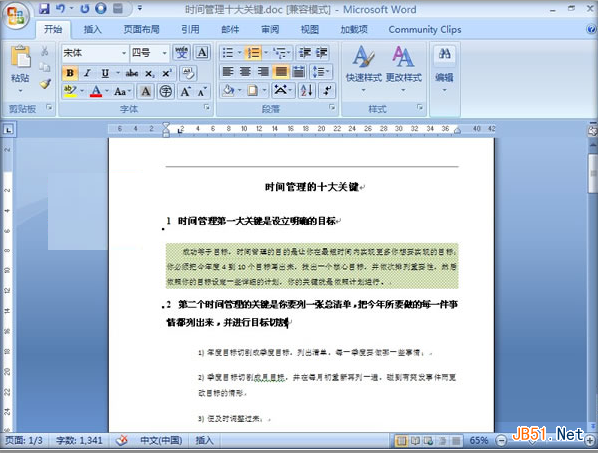The width and height of the screenshot is (598, 453).
Task: Open the 开始 ribbon tab
Action: [x=53, y=29]
